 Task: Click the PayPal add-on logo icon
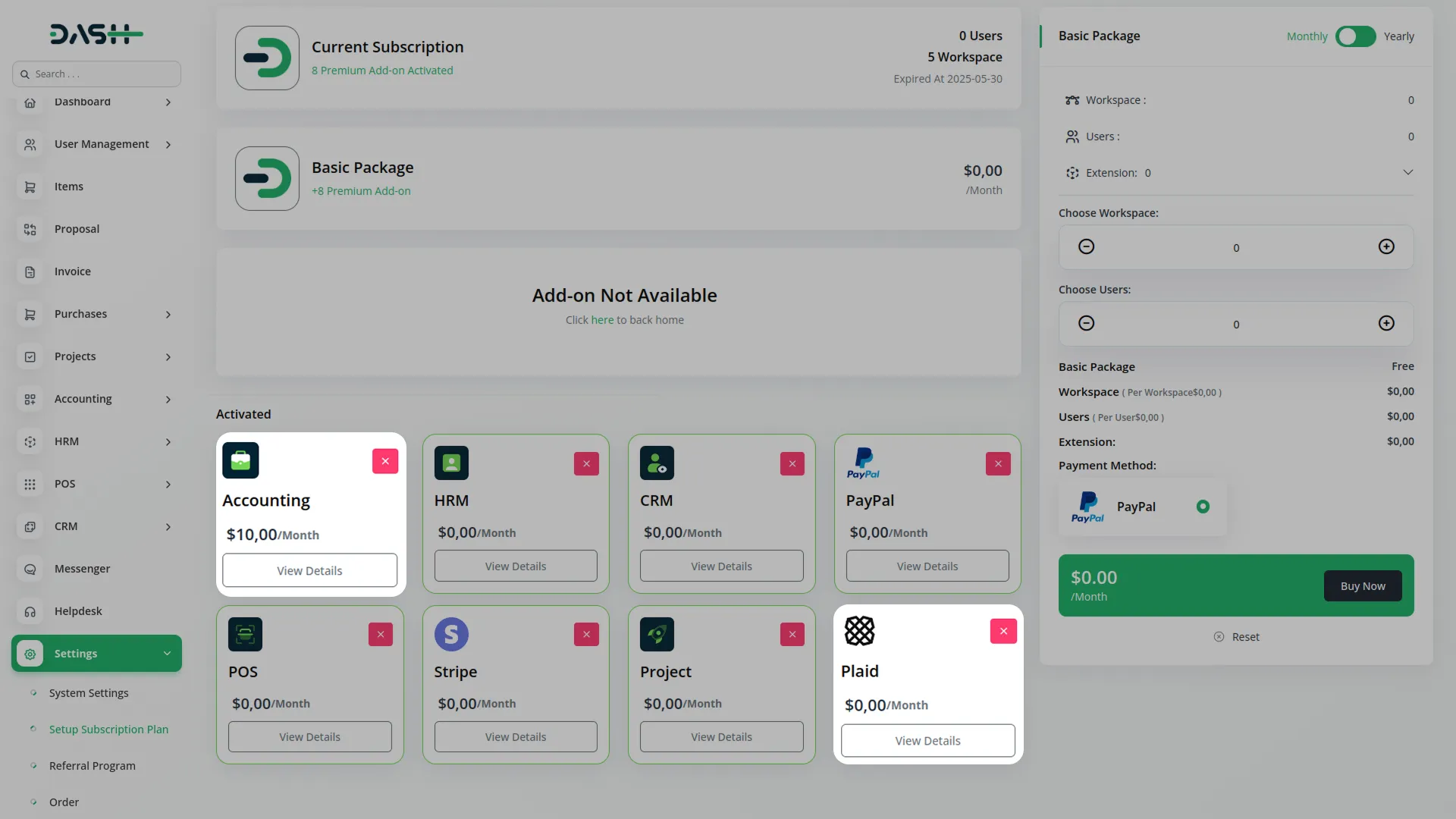tap(863, 463)
